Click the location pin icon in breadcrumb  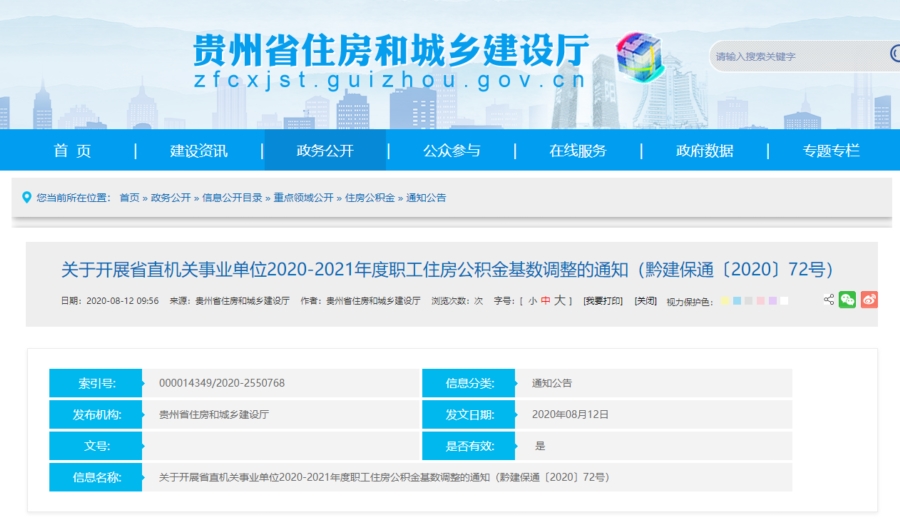click(x=26, y=197)
